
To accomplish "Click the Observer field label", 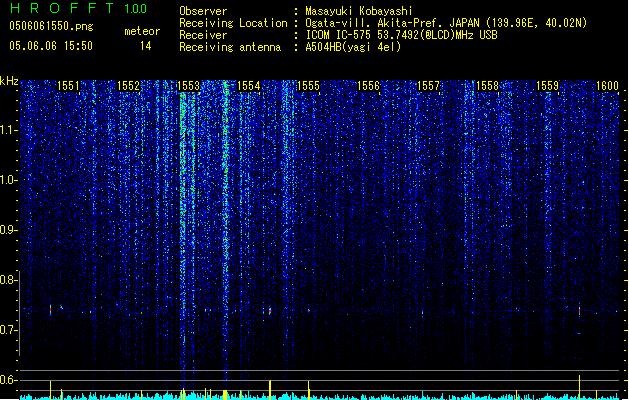I will [203, 11].
